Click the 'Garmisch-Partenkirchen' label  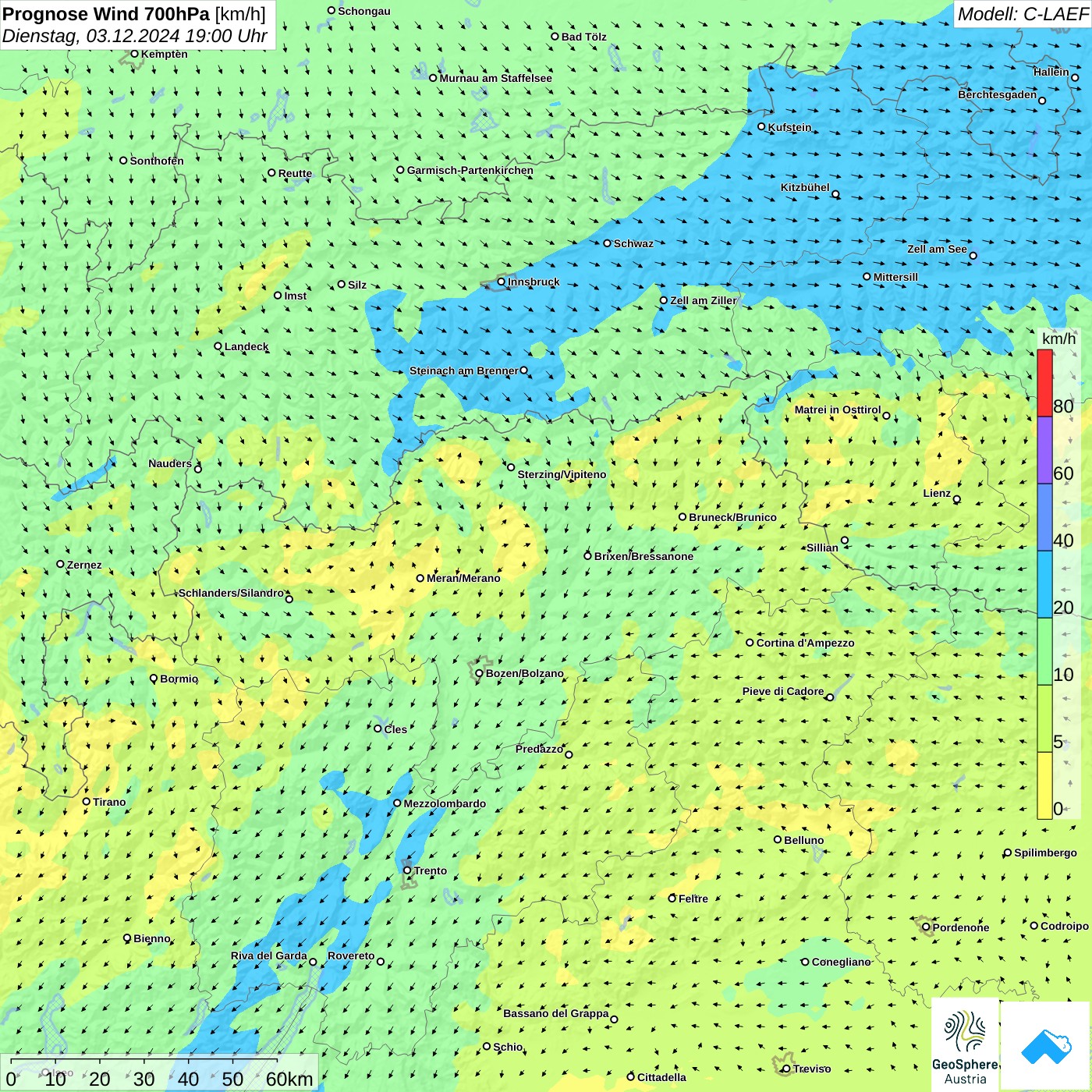470,170
